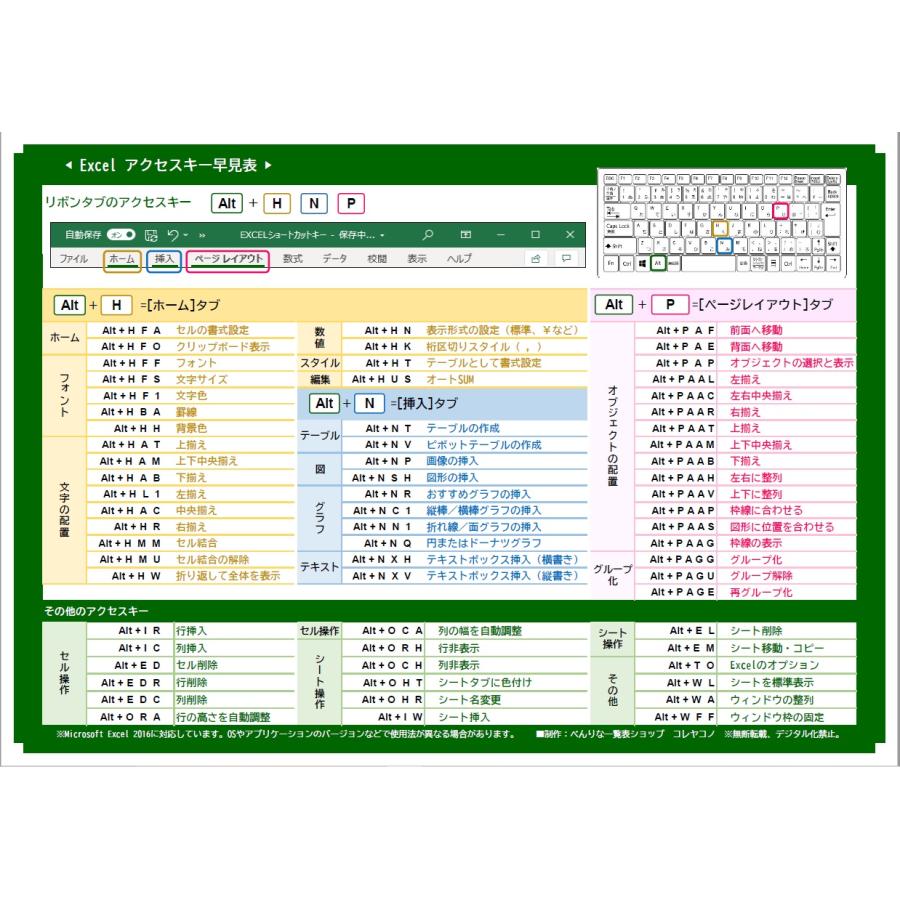
Task: Expand the quick access toolbar overflow chevrons
Action: click(202, 235)
